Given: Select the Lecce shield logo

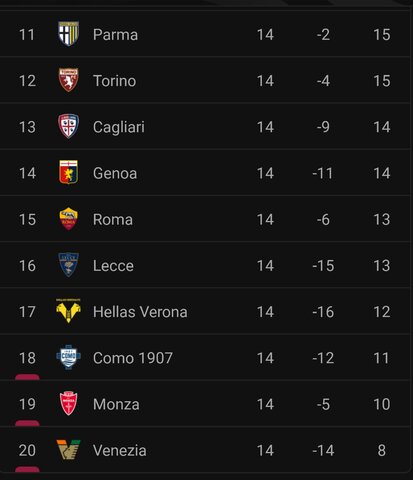Looking at the screenshot, I should click(x=68, y=265).
